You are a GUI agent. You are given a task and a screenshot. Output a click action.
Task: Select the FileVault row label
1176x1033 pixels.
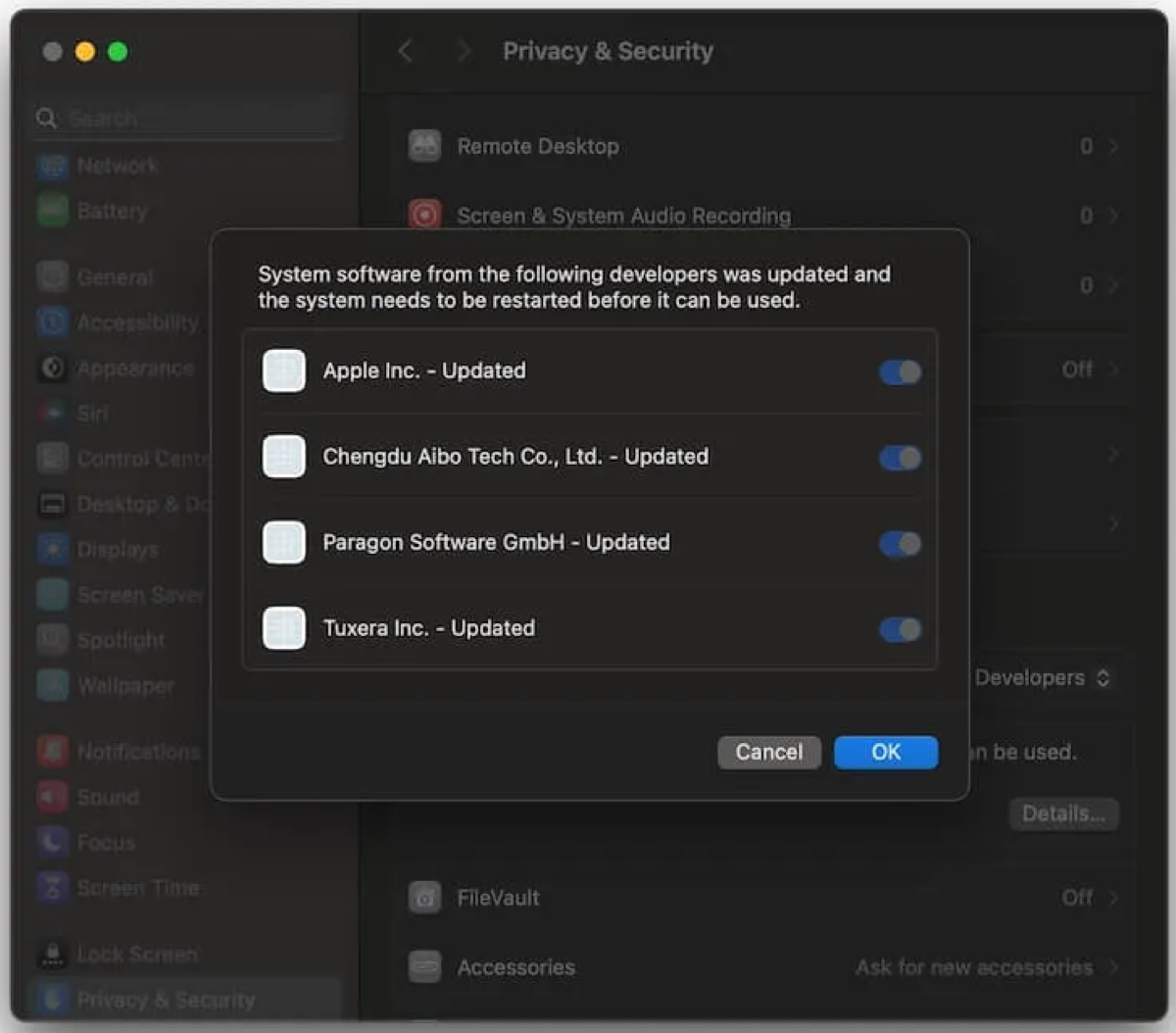[x=498, y=897]
